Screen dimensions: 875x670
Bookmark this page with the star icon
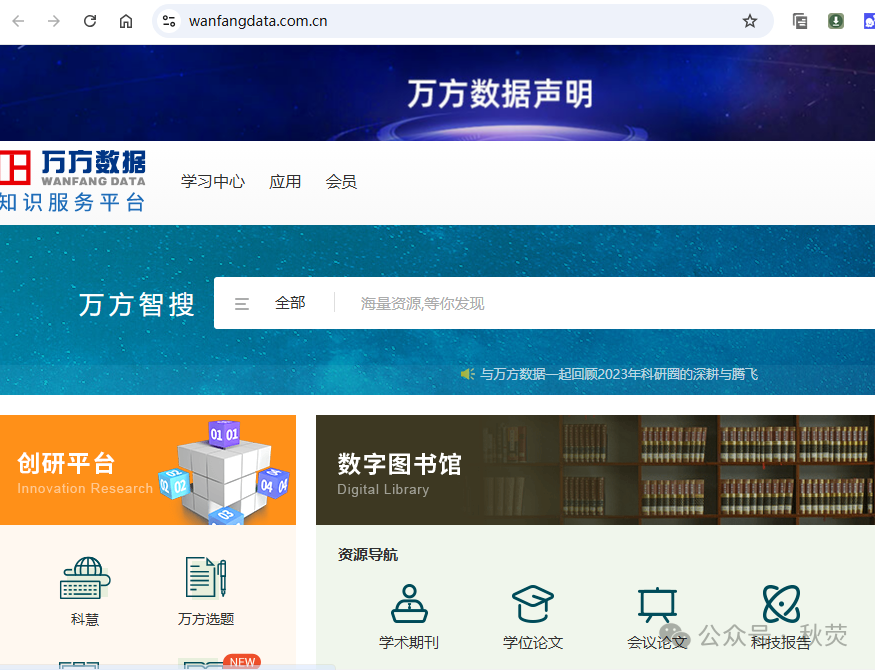click(x=749, y=21)
